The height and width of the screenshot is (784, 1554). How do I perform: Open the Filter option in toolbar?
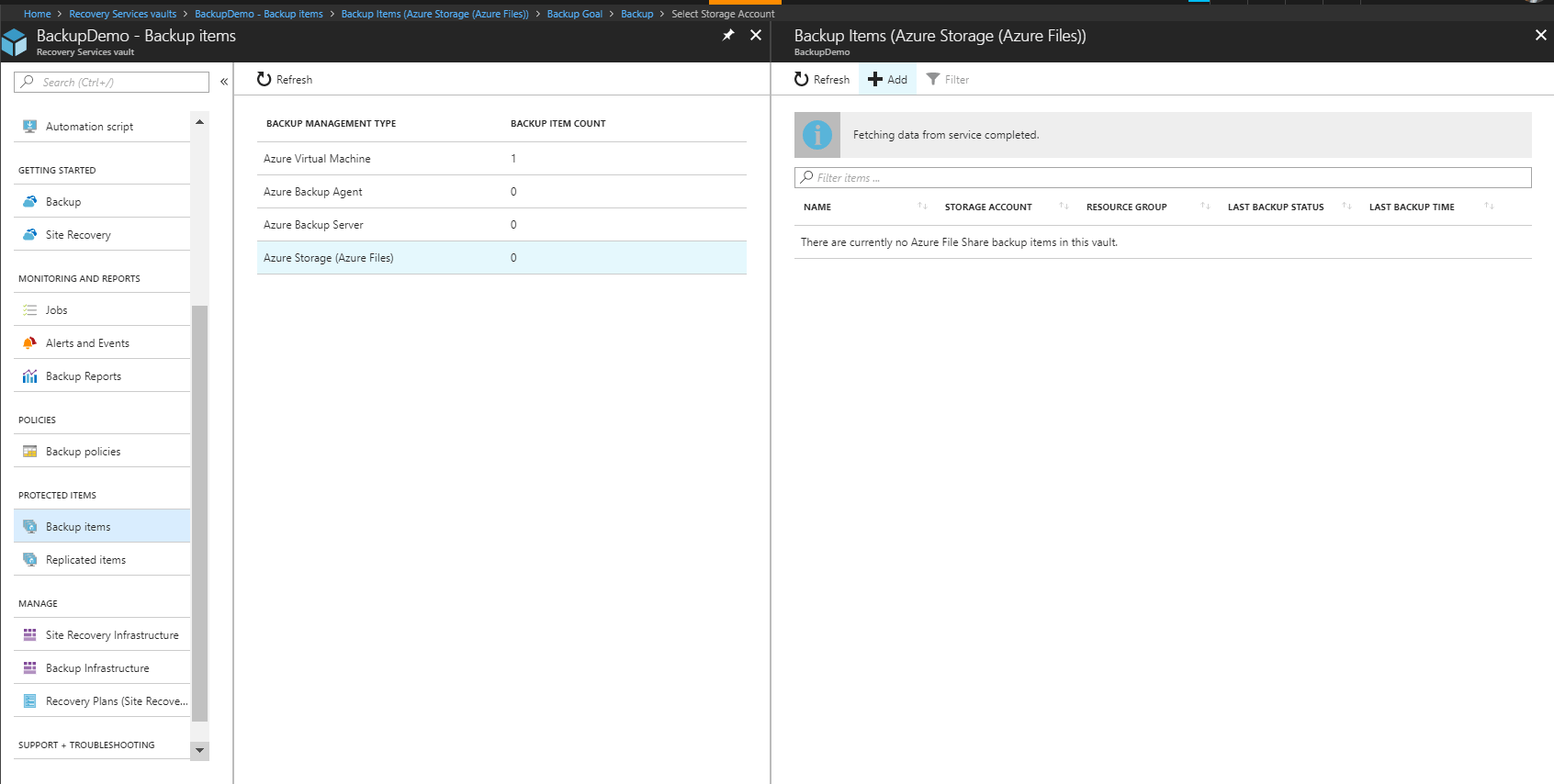coord(947,80)
